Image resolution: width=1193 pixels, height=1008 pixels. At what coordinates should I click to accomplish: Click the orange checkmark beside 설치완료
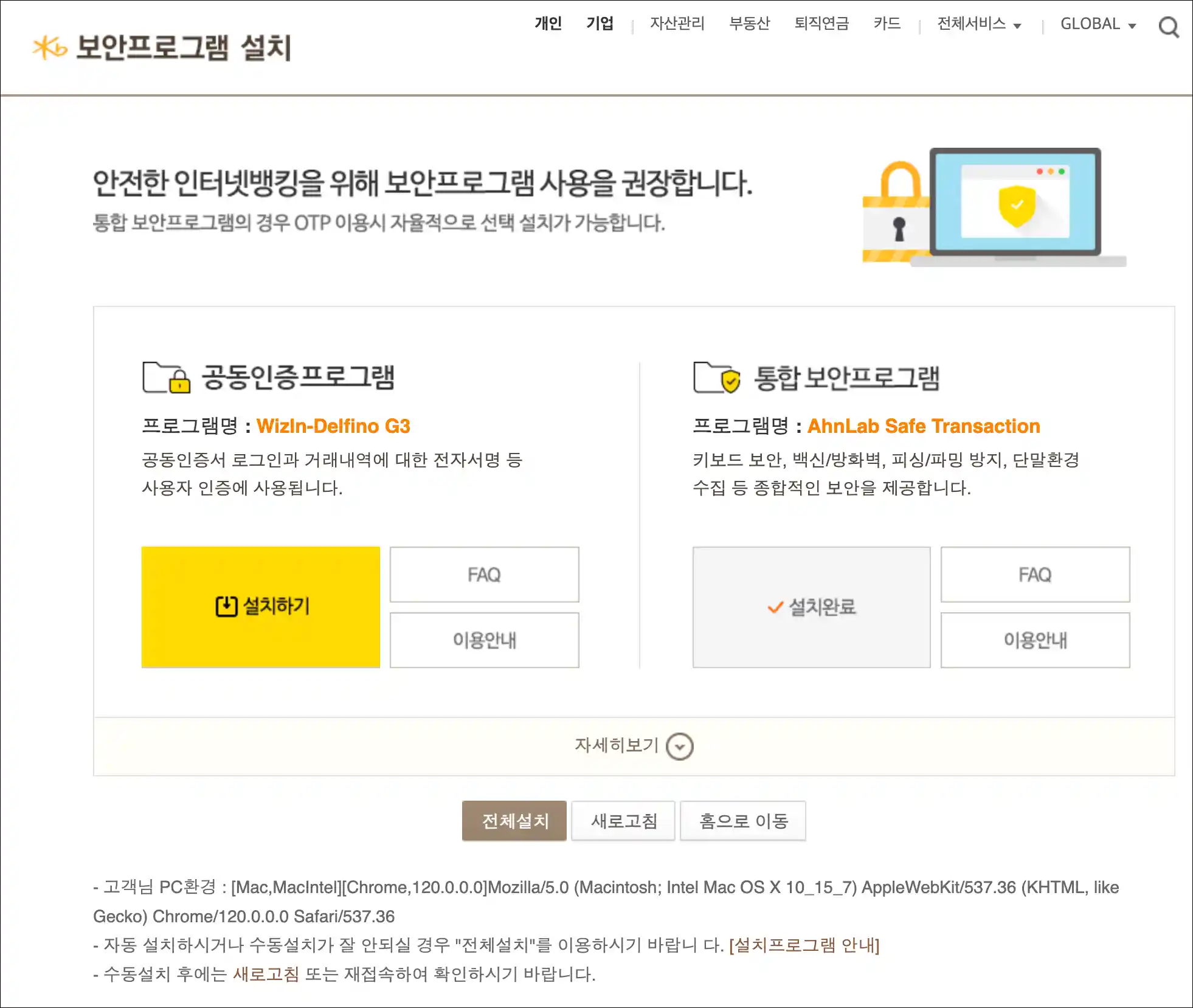[775, 607]
